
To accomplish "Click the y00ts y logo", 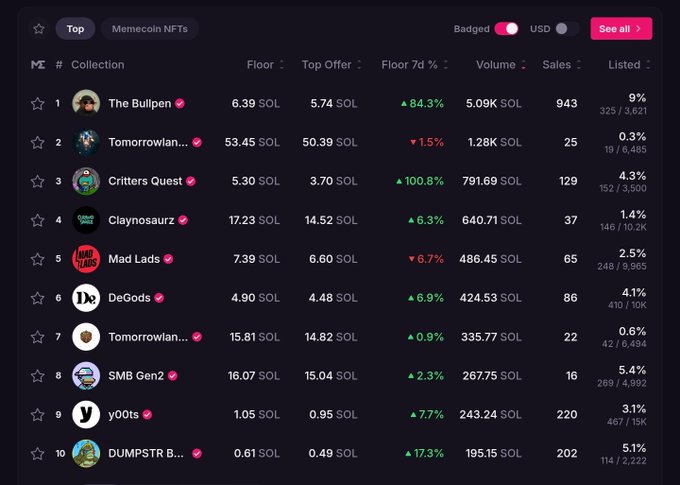I will pyautogui.click(x=86, y=414).
